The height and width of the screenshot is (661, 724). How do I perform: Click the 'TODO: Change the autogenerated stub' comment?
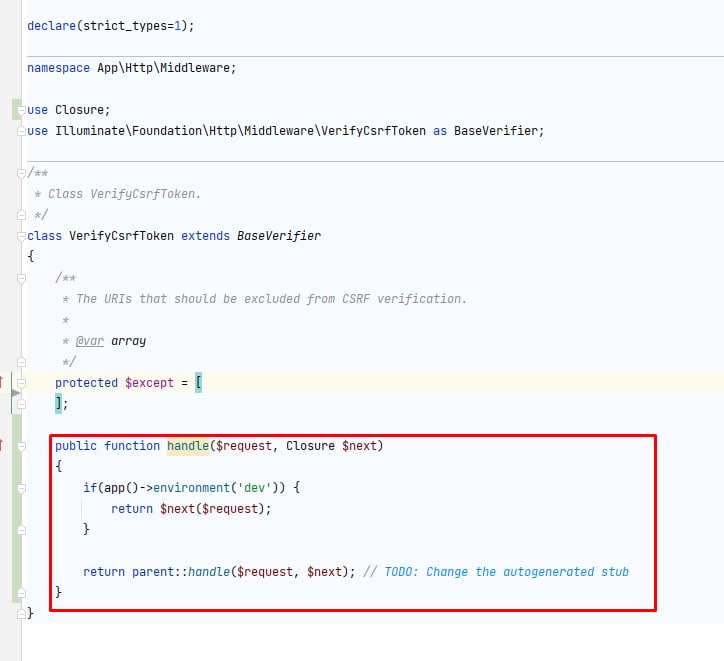[506, 572]
